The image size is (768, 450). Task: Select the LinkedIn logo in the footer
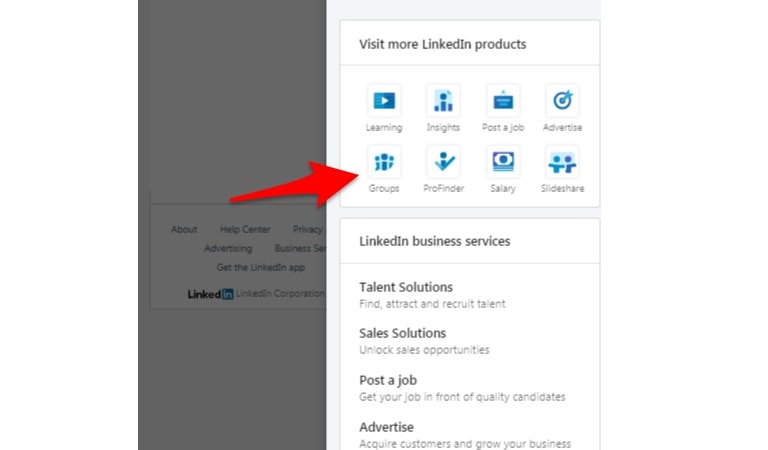pyautogui.click(x=210, y=294)
